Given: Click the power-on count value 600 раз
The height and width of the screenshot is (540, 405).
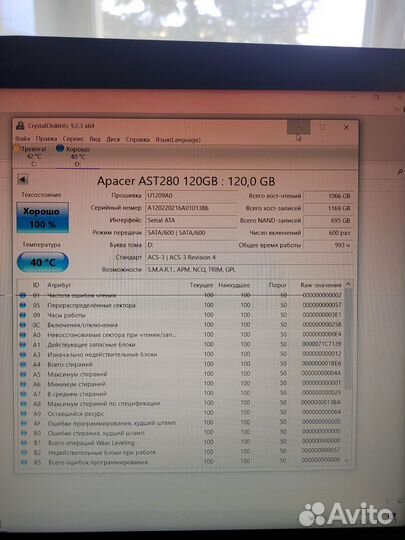Looking at the screenshot, I should tap(328, 233).
